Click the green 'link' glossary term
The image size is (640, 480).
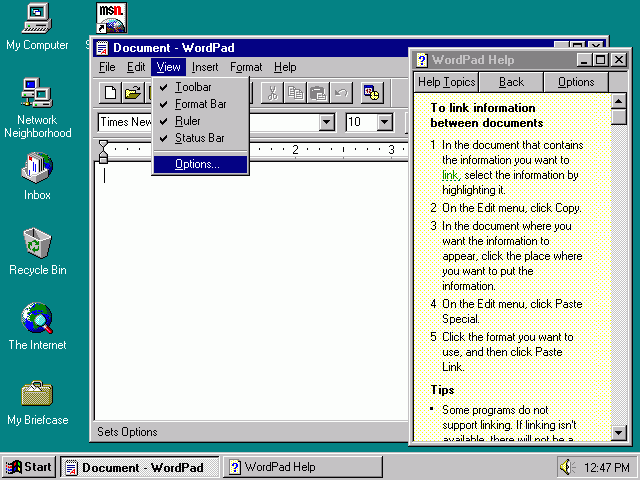pyautogui.click(x=451, y=175)
